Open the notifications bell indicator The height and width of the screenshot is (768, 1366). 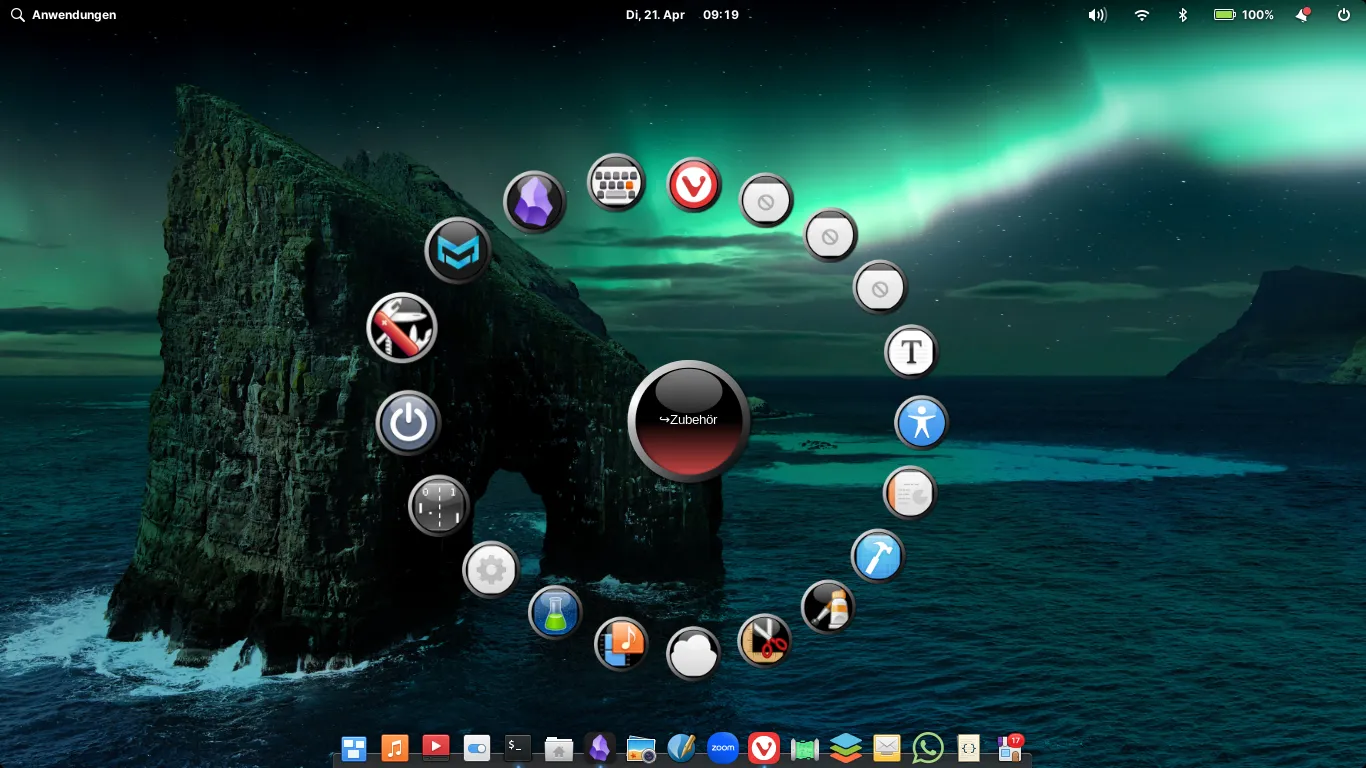pos(1303,15)
